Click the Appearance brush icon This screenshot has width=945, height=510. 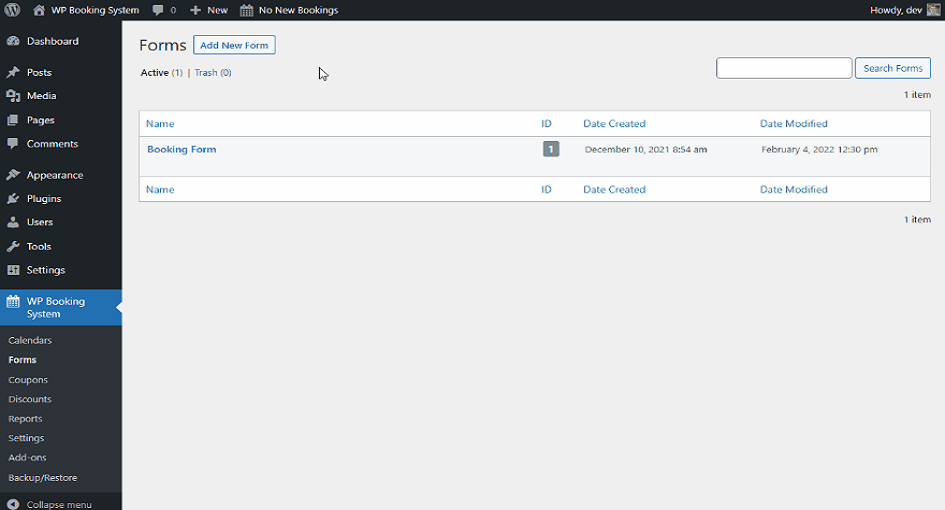coord(13,175)
